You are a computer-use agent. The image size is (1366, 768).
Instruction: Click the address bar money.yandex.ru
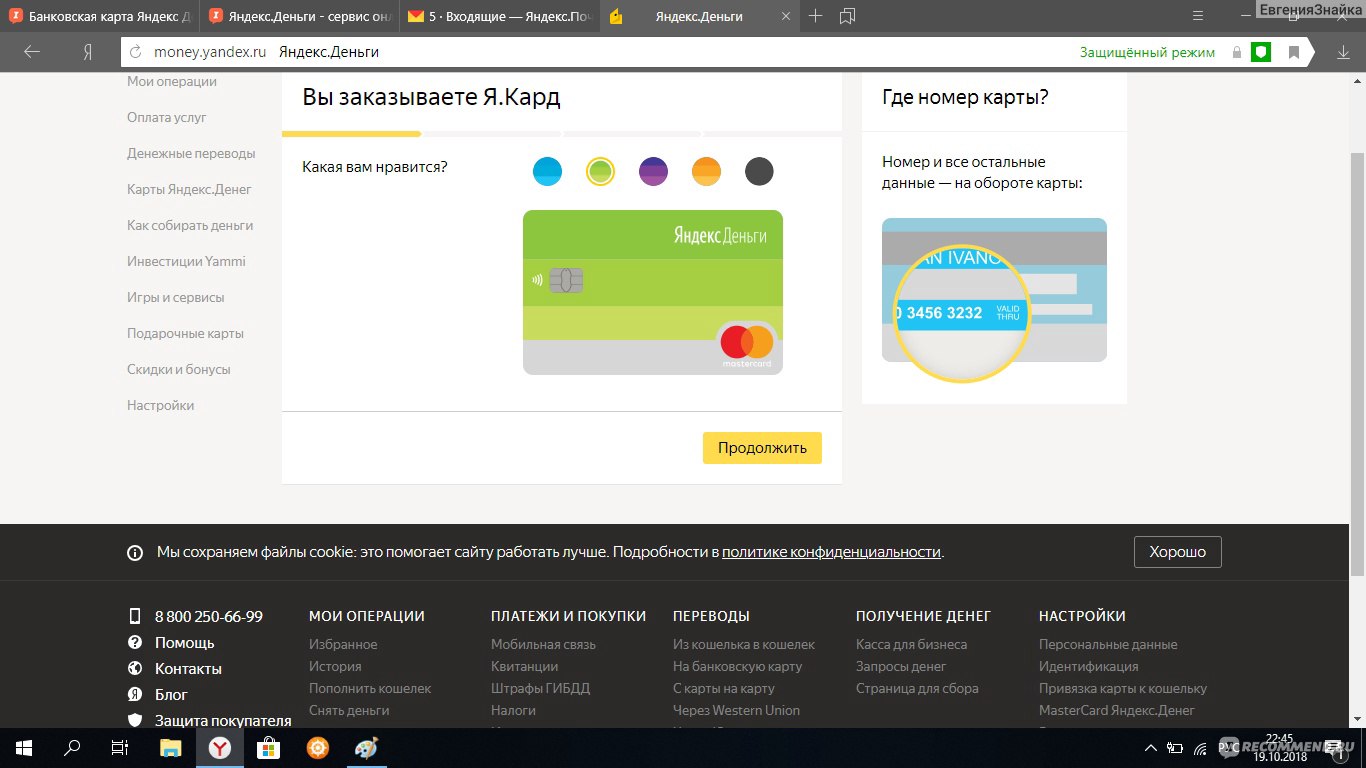210,52
